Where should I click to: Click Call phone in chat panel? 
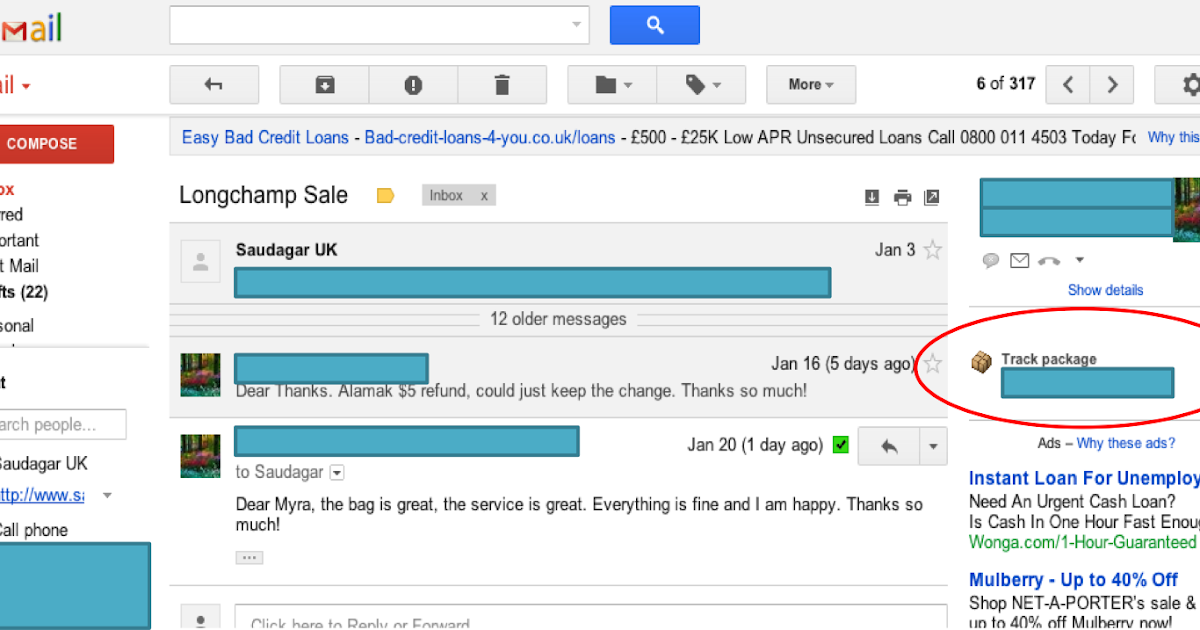pos(34,530)
